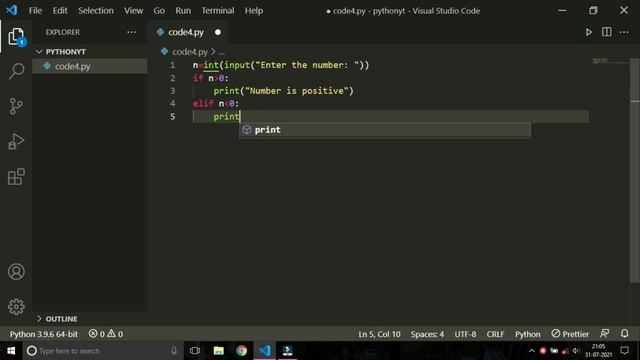The image size is (640, 360).
Task: Accept the print autocomplete suggestion
Action: [x=384, y=130]
